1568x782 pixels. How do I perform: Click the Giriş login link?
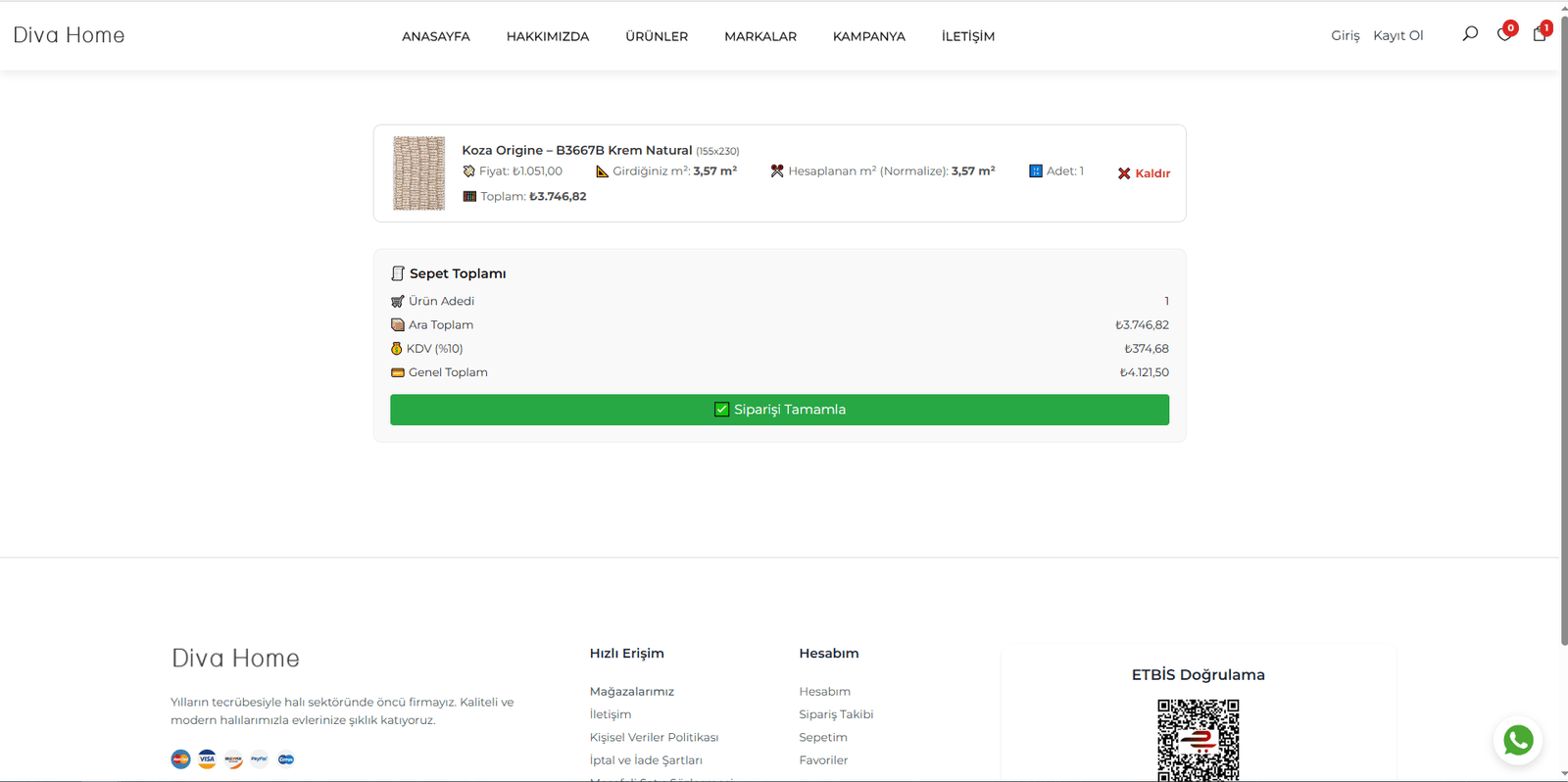[1345, 35]
